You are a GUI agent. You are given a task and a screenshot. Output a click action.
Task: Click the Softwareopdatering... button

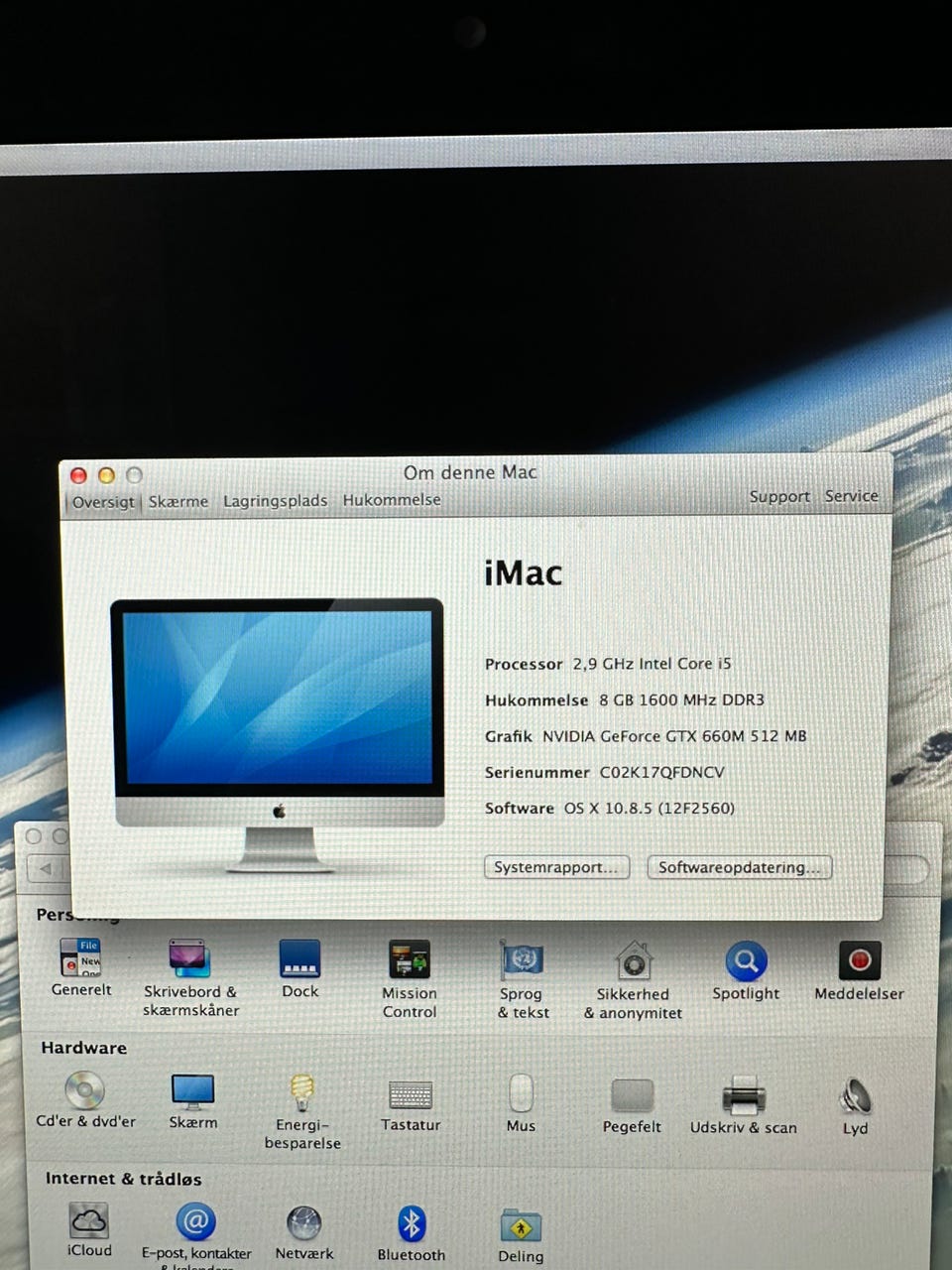pos(739,867)
